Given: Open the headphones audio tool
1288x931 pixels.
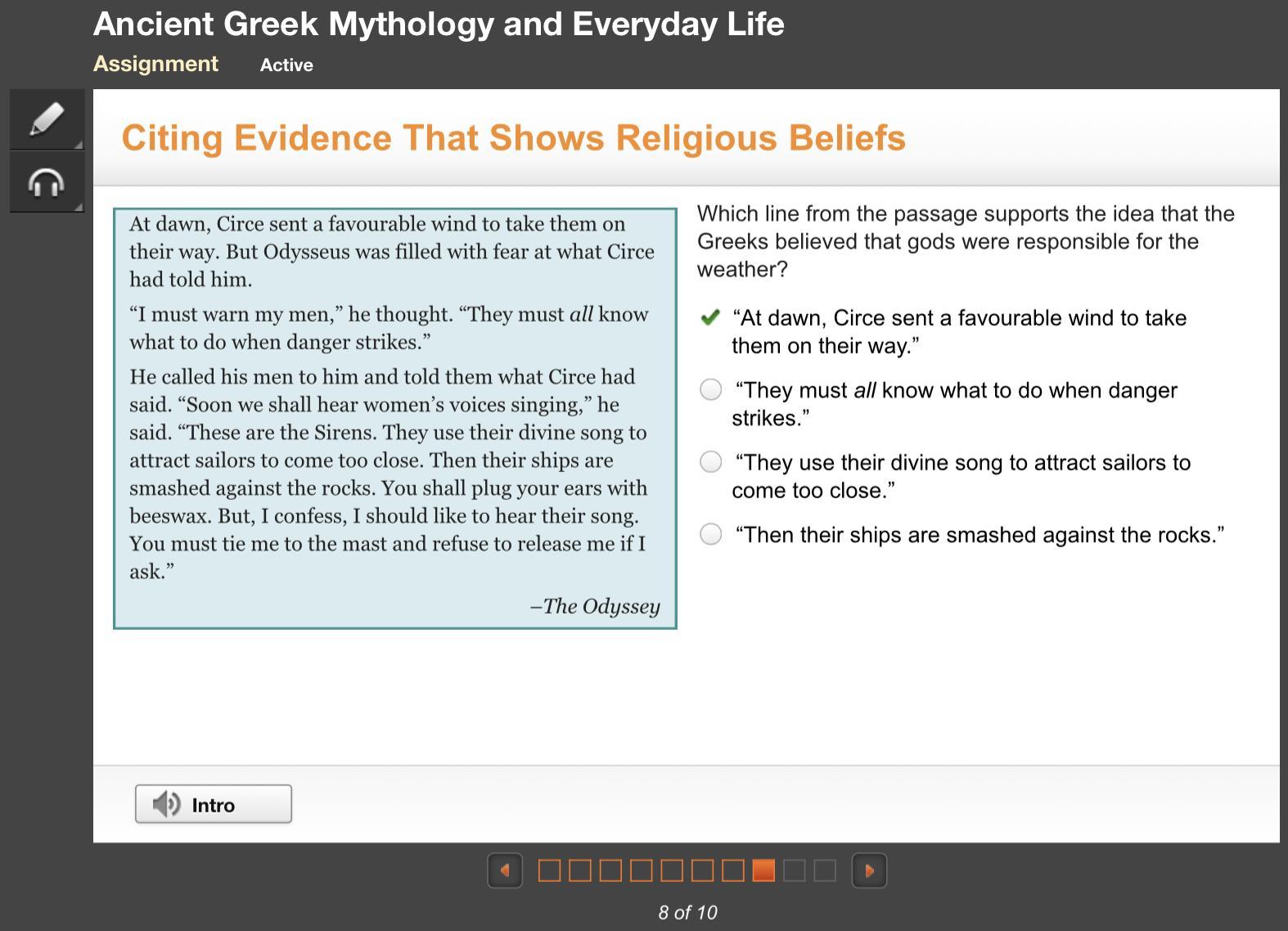Looking at the screenshot, I should [x=47, y=182].
